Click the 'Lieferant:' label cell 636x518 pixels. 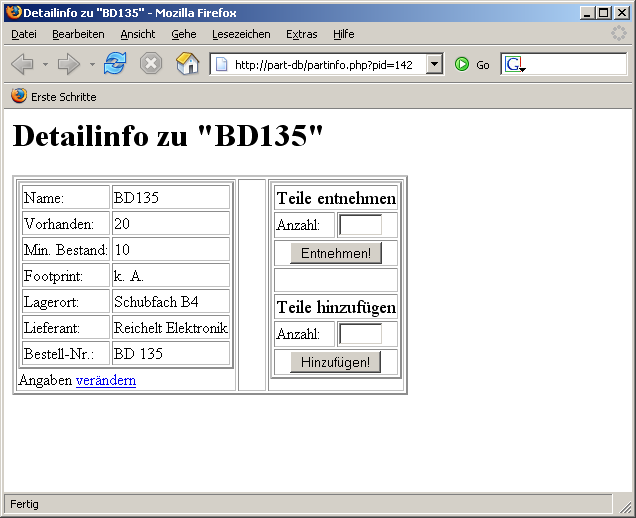66,328
